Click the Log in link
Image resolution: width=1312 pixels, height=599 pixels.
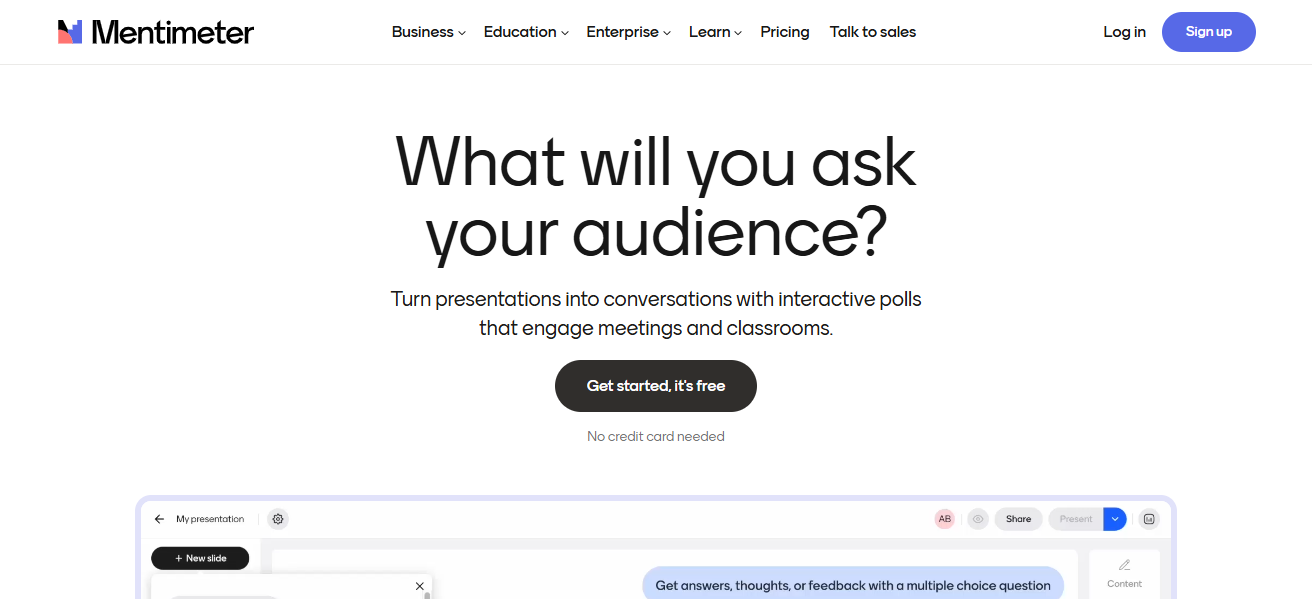click(1125, 32)
